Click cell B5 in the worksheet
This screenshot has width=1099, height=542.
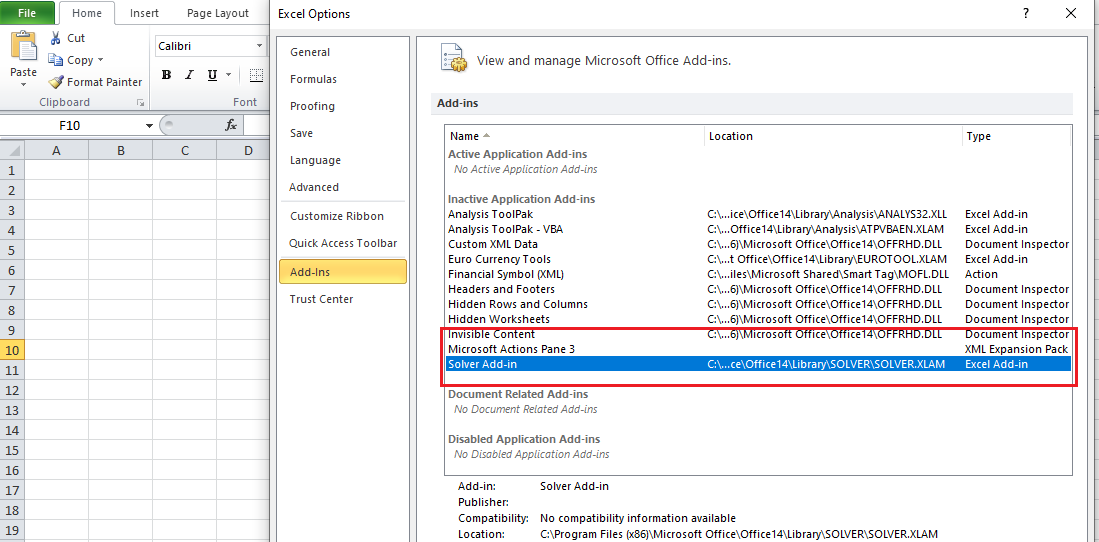coord(121,250)
